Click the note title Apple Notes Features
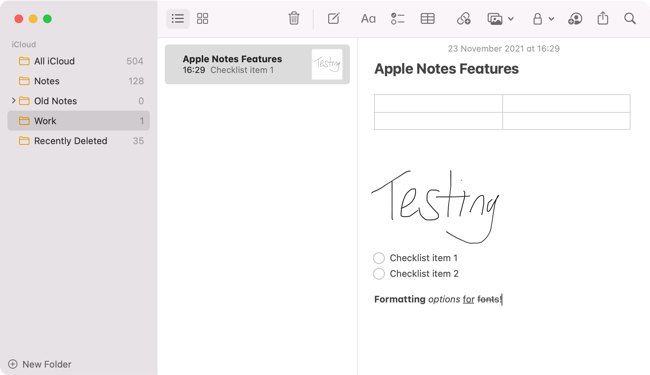Screen dimensions: 650x375 [x=446, y=69]
